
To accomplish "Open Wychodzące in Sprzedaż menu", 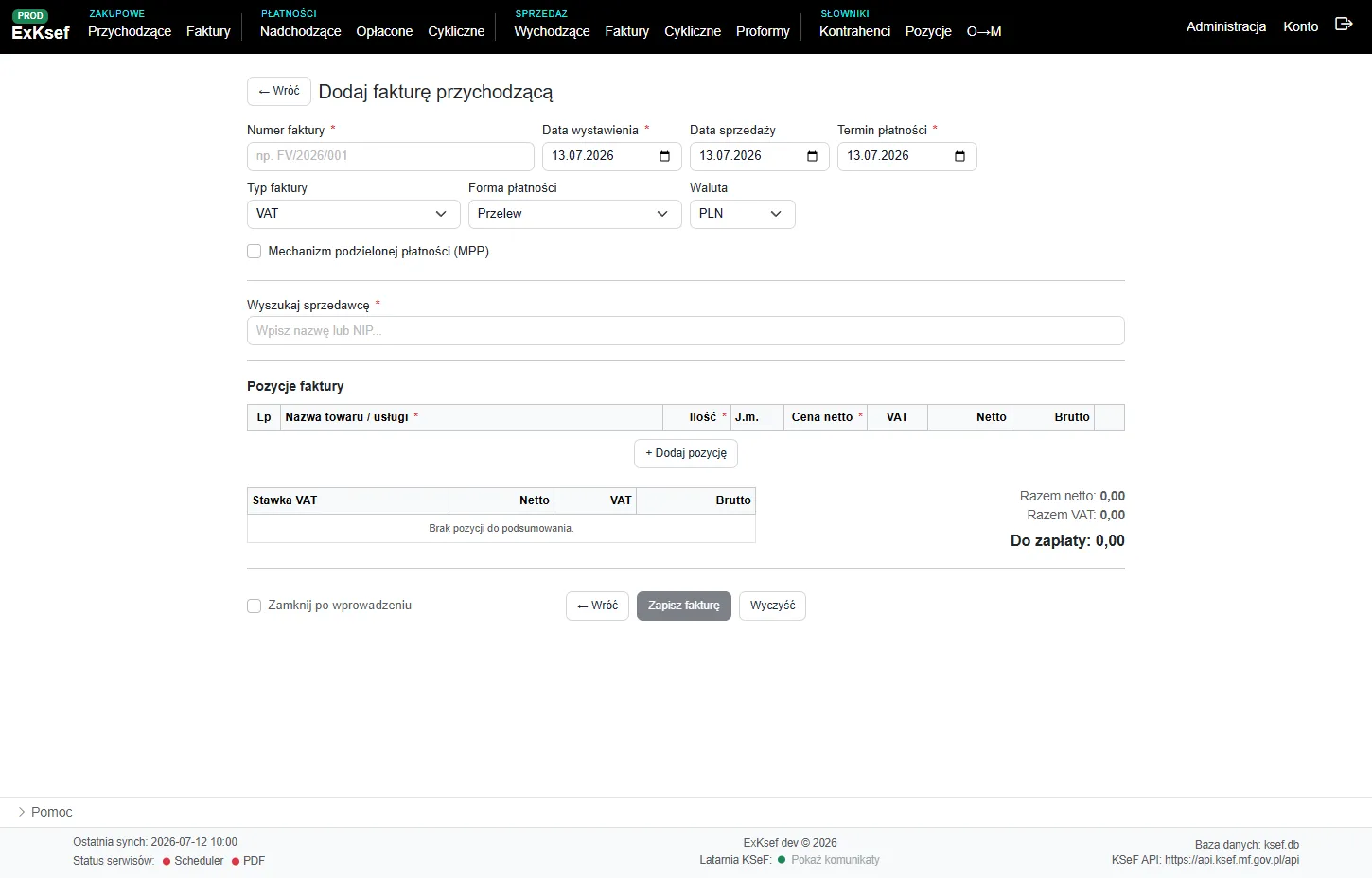I will 553,31.
